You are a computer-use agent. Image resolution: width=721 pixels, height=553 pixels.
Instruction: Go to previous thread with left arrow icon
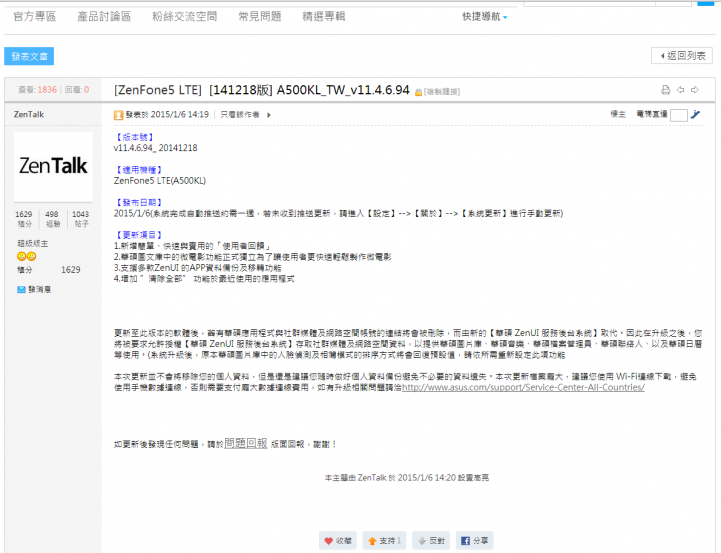point(681,90)
